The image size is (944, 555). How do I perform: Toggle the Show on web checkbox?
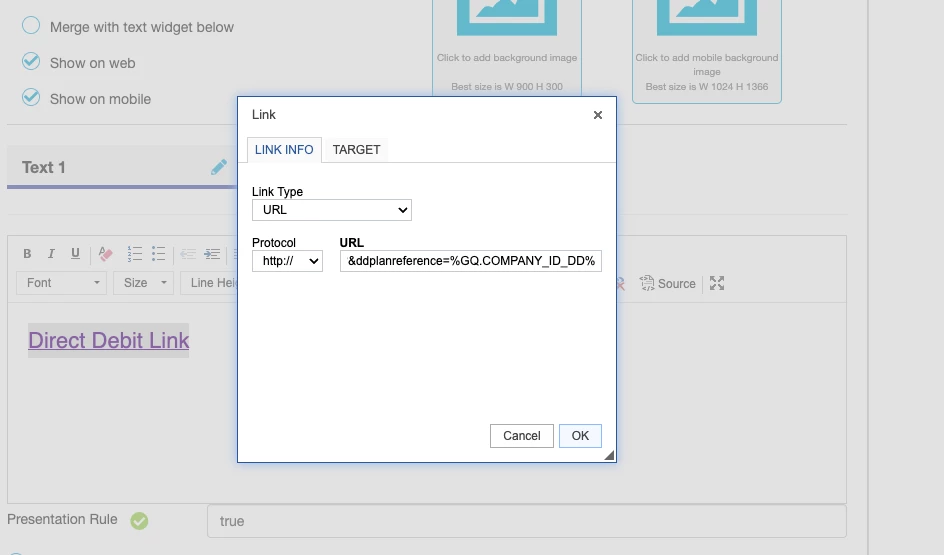[x=31, y=61]
